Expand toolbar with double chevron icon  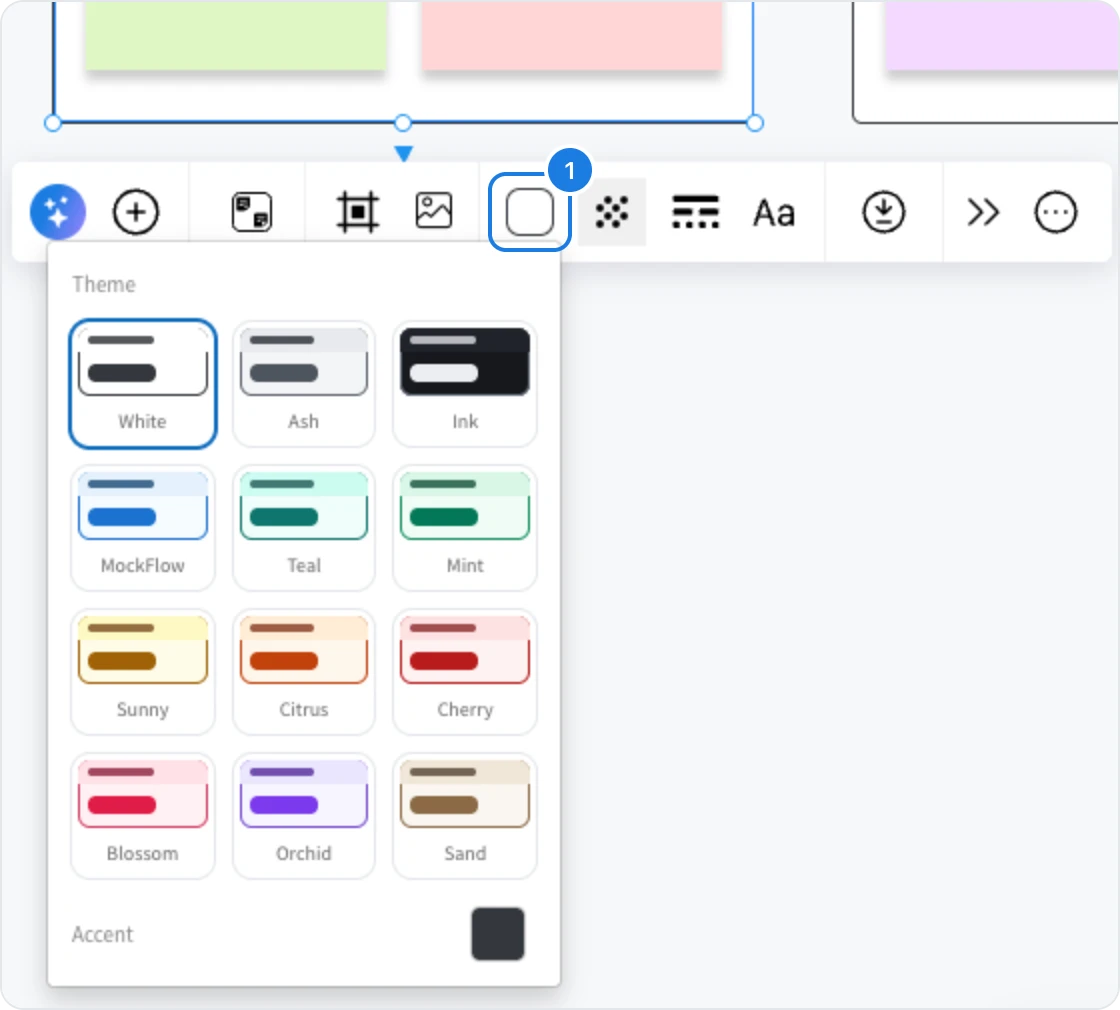[x=983, y=212]
